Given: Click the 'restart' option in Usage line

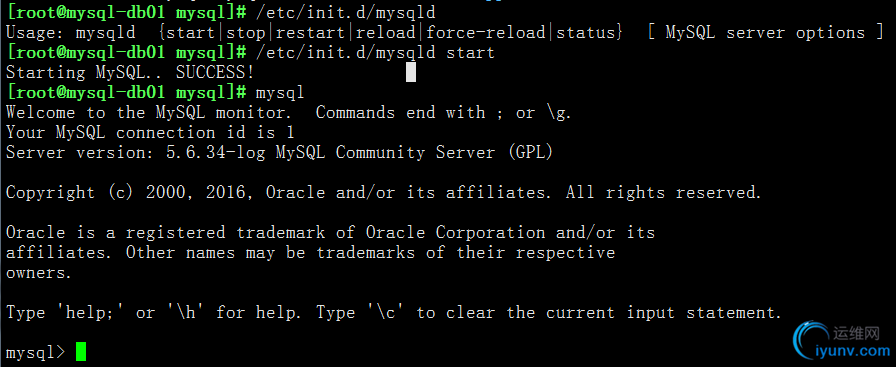Looking at the screenshot, I should point(311,33).
